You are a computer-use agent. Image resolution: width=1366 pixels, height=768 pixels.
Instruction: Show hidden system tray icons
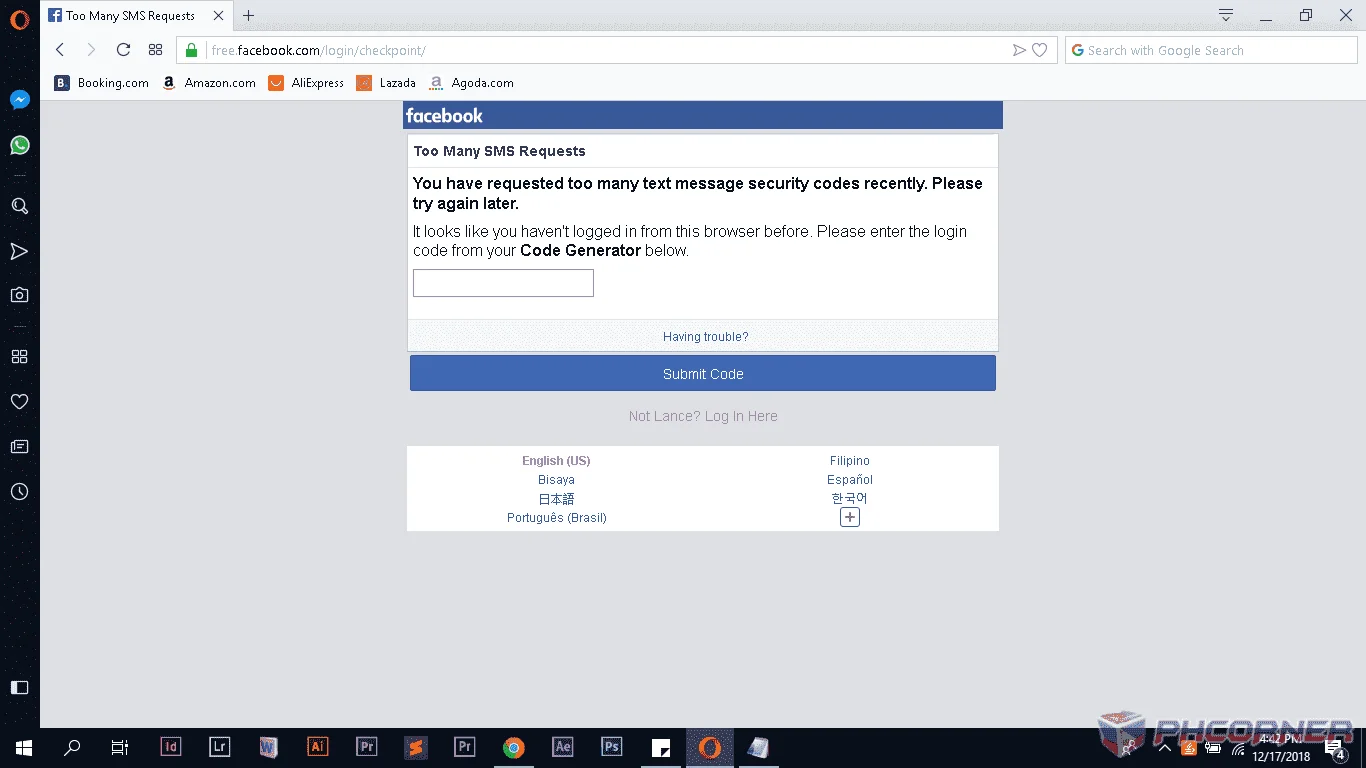(x=1164, y=747)
